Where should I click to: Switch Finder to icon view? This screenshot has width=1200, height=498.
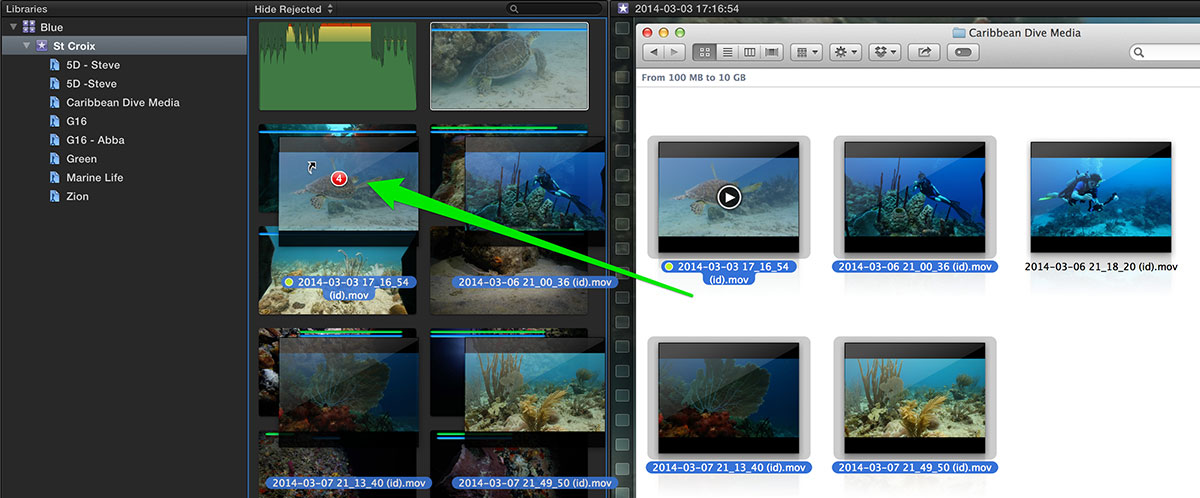(703, 52)
